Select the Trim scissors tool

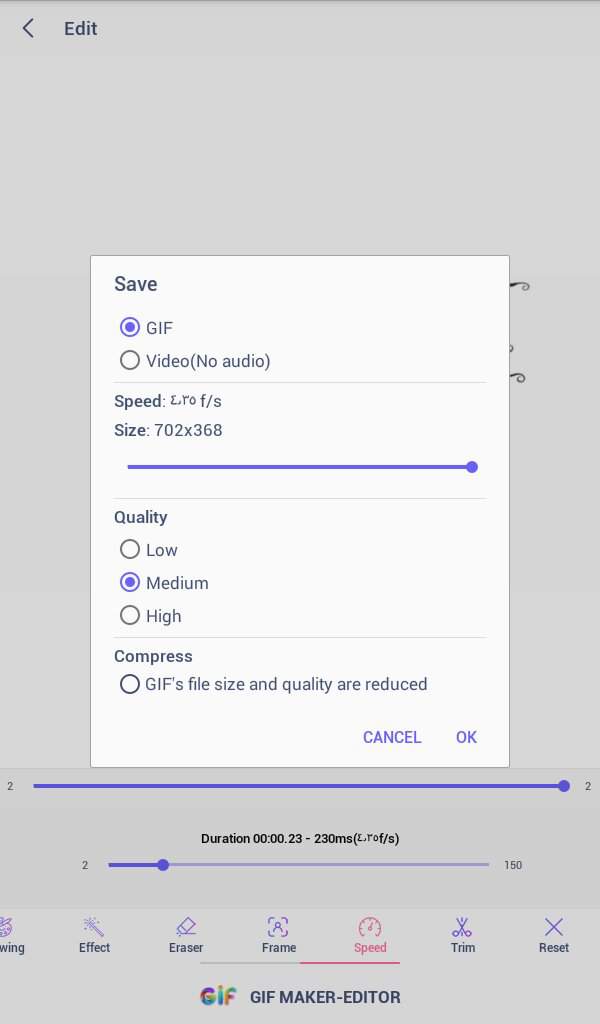point(462,935)
